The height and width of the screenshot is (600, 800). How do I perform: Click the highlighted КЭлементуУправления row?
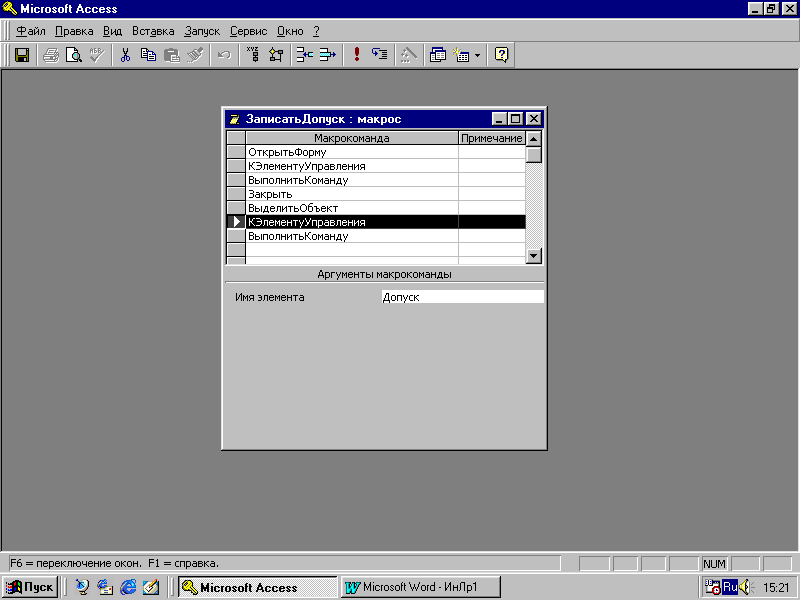click(x=352, y=222)
